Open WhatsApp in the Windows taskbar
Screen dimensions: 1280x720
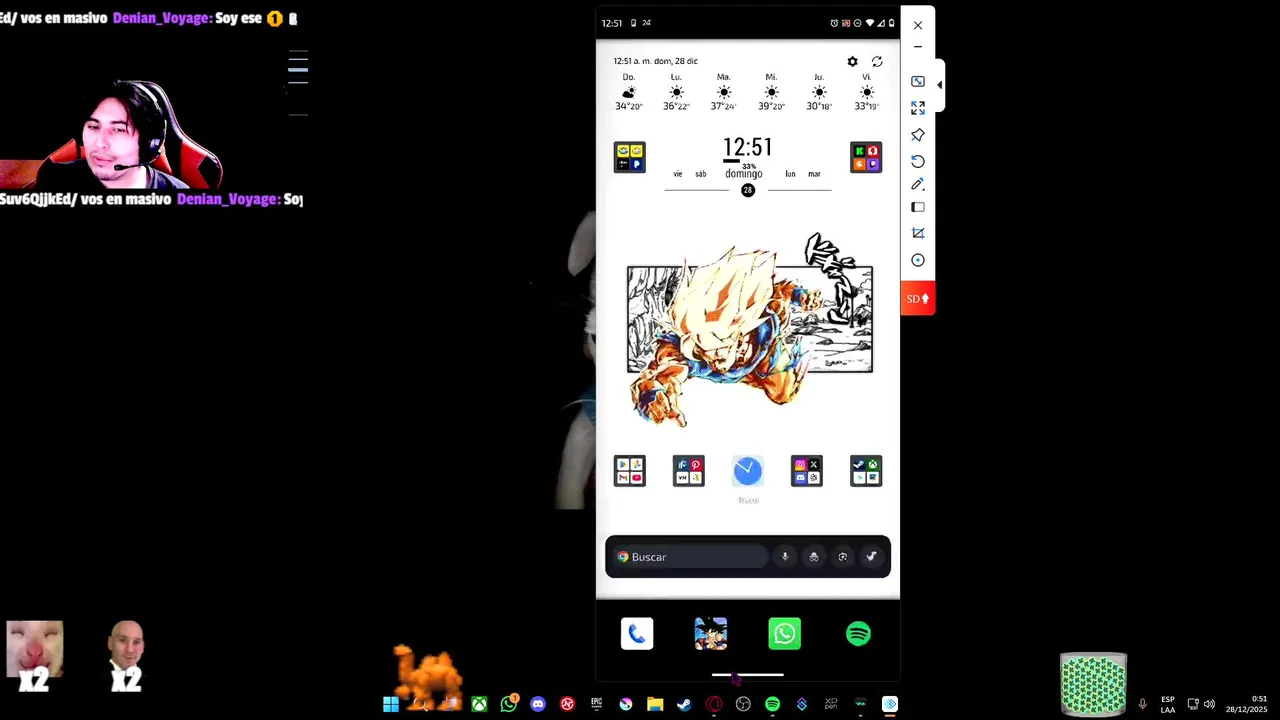click(x=509, y=704)
